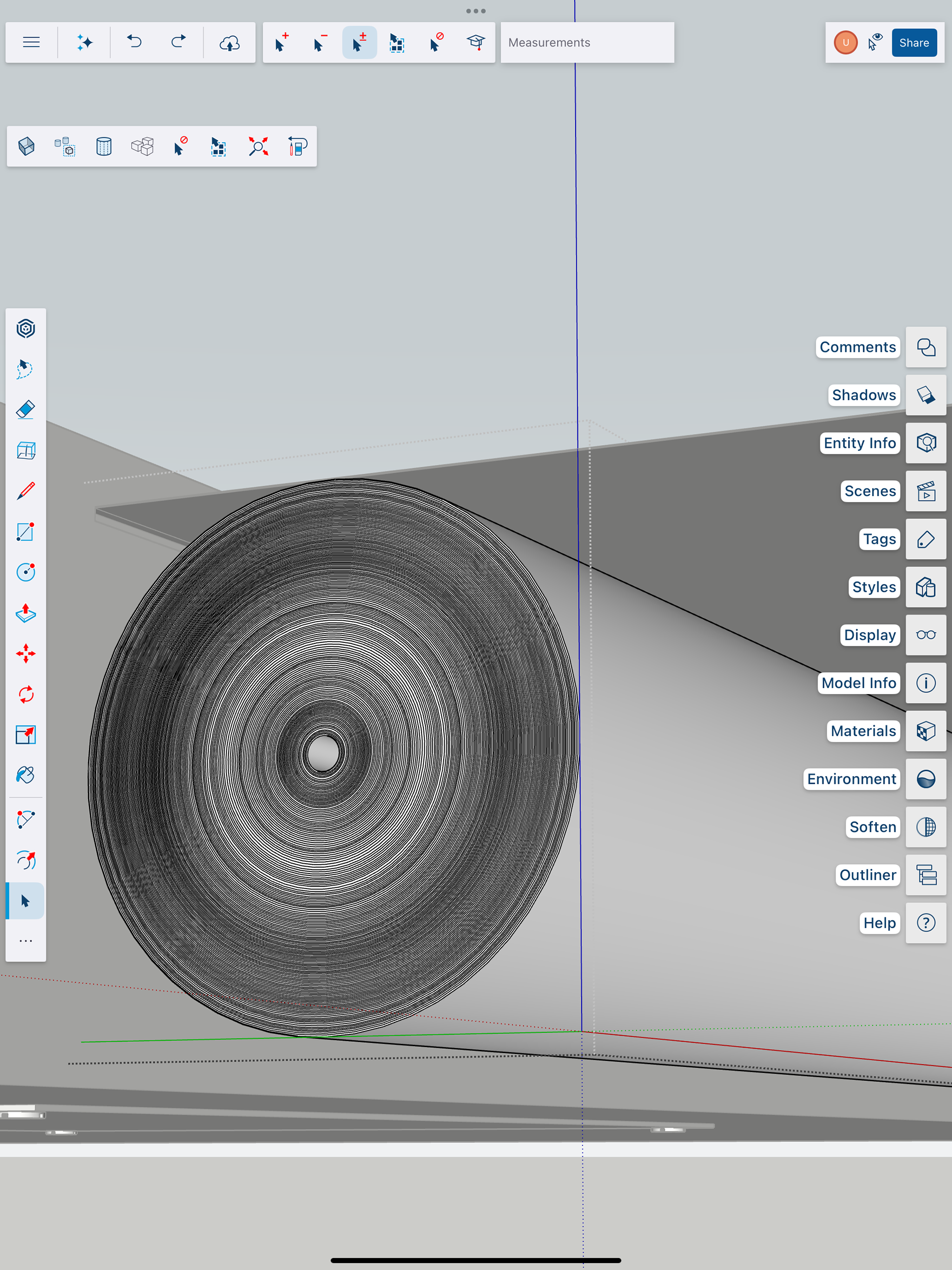Click the Undo button
Image resolution: width=952 pixels, height=1270 pixels.
134,43
